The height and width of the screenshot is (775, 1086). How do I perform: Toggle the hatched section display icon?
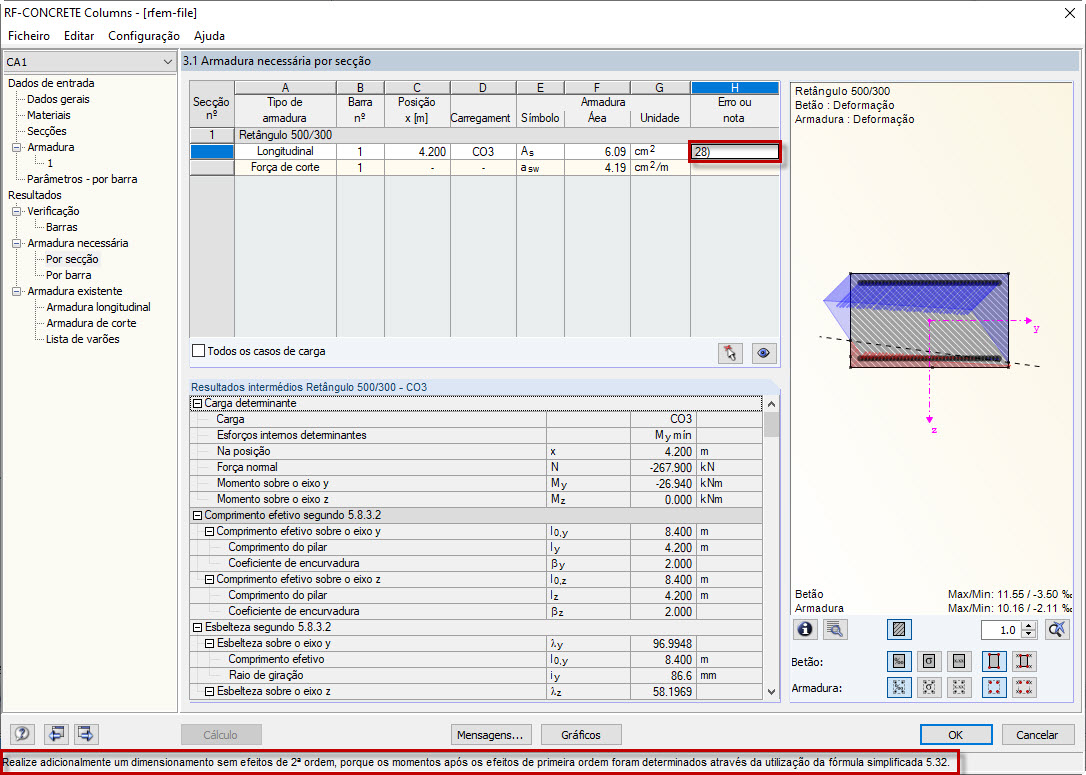click(899, 630)
